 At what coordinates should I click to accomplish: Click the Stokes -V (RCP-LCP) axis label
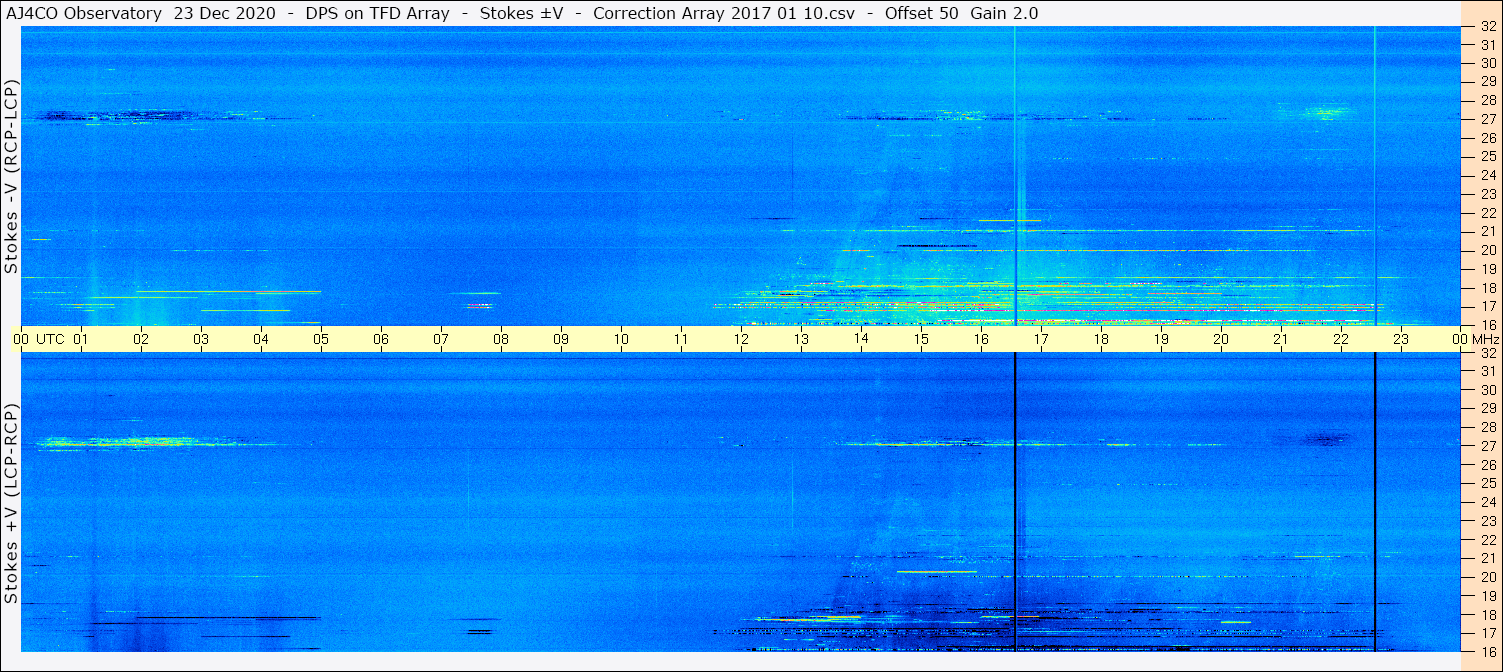pos(11,177)
